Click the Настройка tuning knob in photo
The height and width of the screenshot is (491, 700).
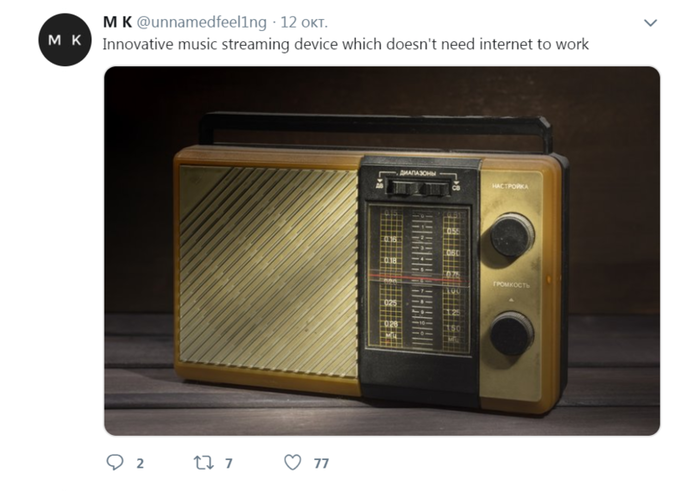point(512,236)
